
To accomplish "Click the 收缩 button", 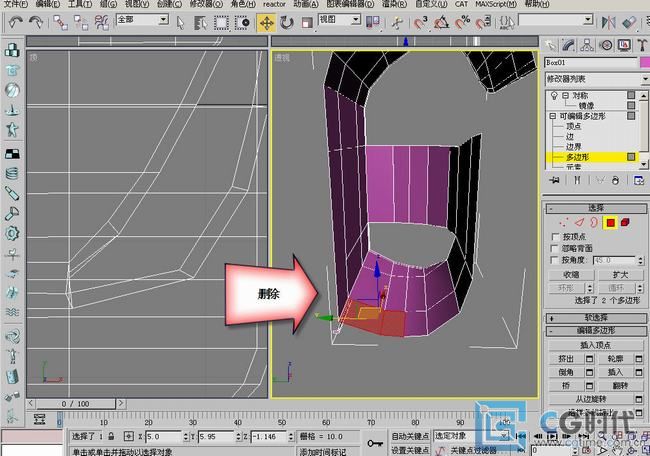I will 571,275.
